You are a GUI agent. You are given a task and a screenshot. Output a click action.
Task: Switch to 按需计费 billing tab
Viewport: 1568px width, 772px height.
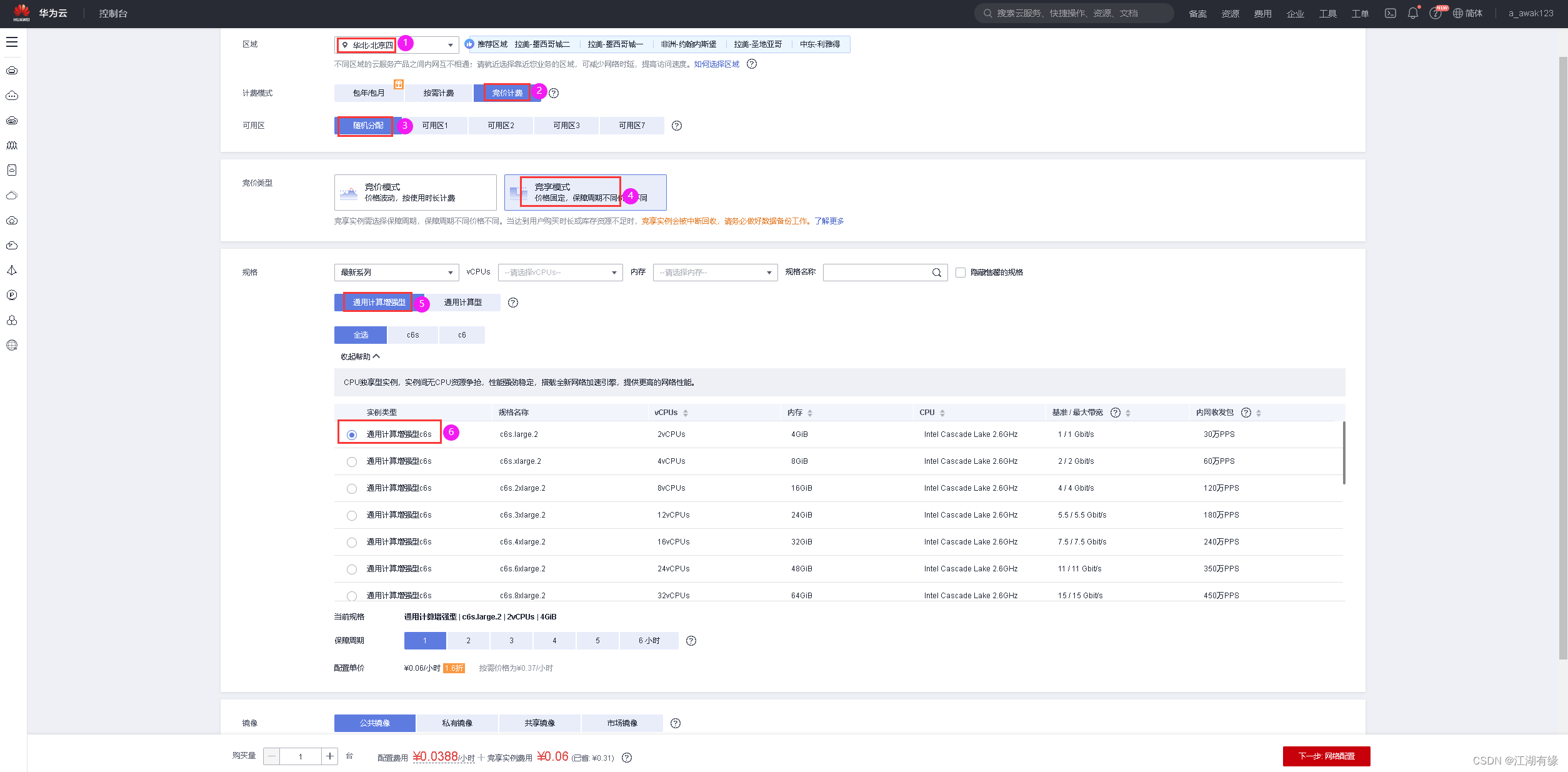[x=439, y=93]
